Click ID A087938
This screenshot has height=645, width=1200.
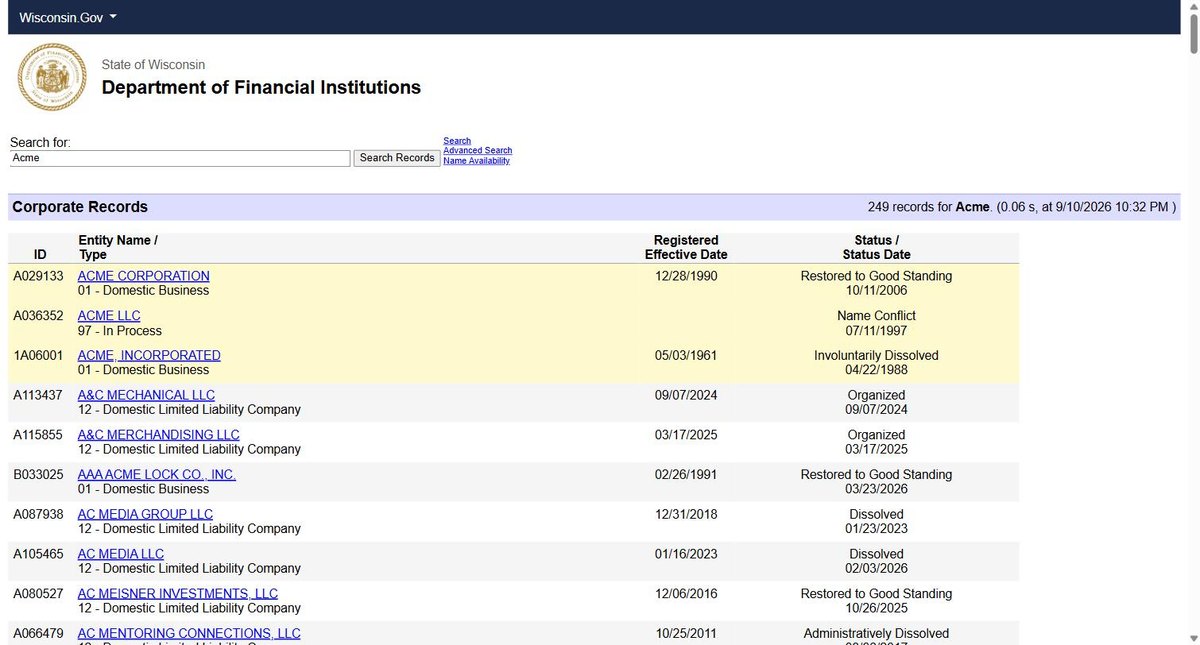[x=38, y=514]
